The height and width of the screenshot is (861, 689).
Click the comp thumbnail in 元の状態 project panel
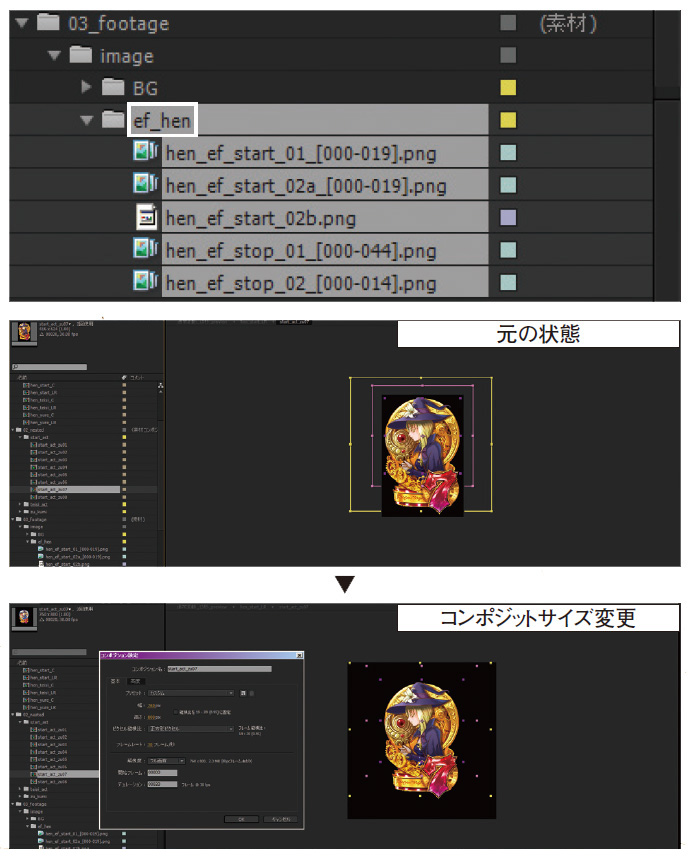(x=24, y=332)
